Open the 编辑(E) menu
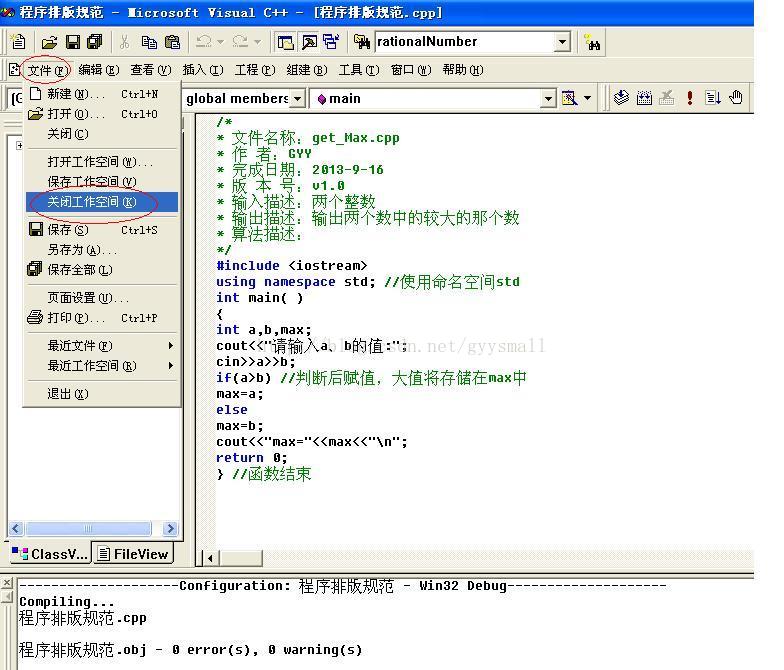The width and height of the screenshot is (784, 670). (98, 70)
